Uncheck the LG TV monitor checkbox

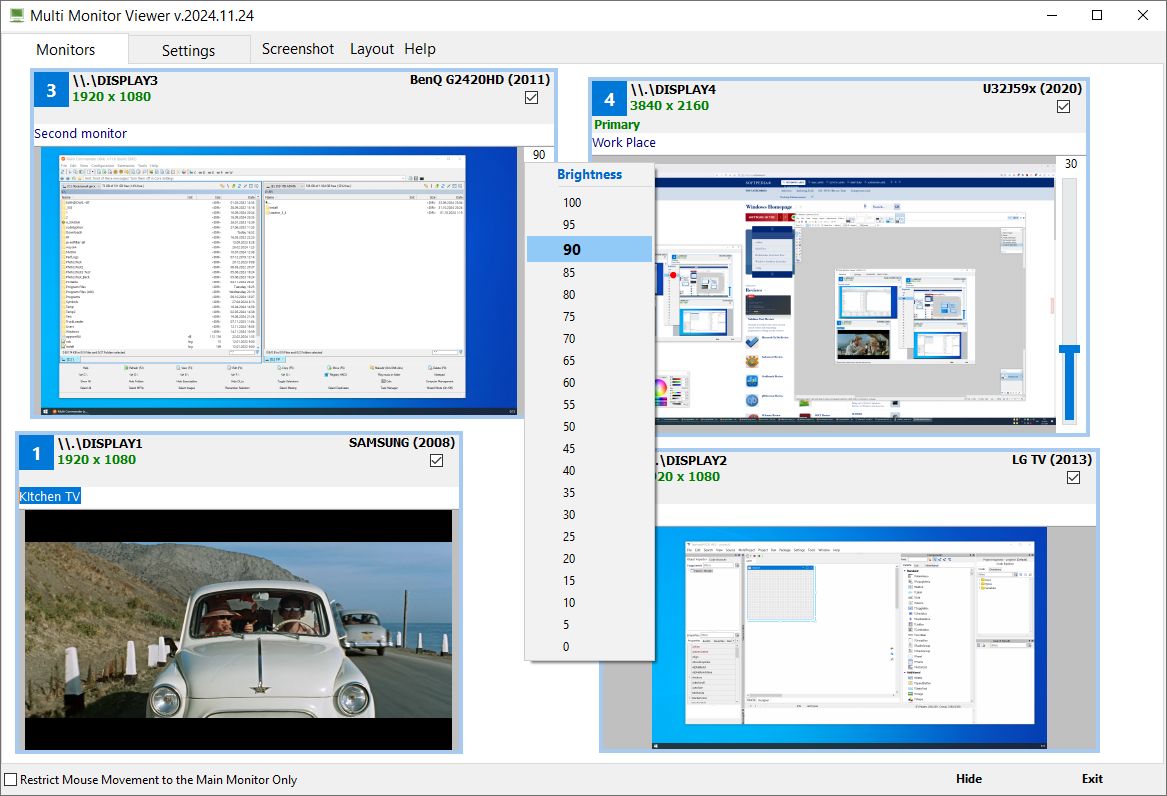coord(1073,478)
